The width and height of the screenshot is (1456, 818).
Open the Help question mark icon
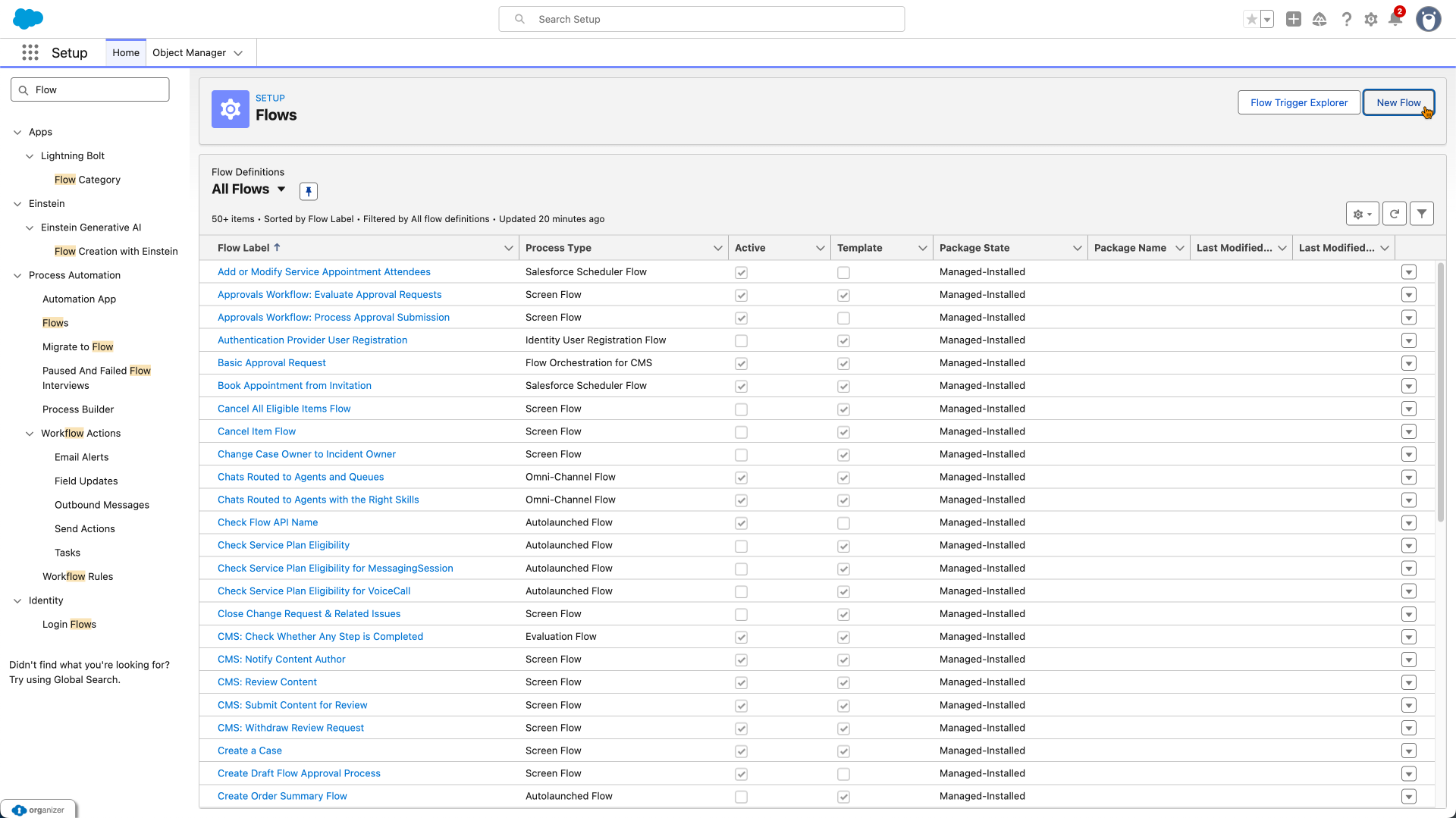pos(1346,20)
